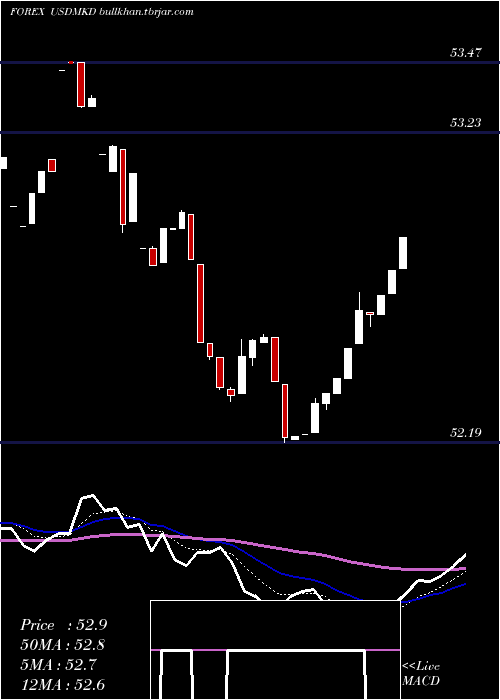500x700 pixels.
Task: Click the FOREX USDMKD bullkhan.tbrjar.com title text
Action: coord(102,12)
